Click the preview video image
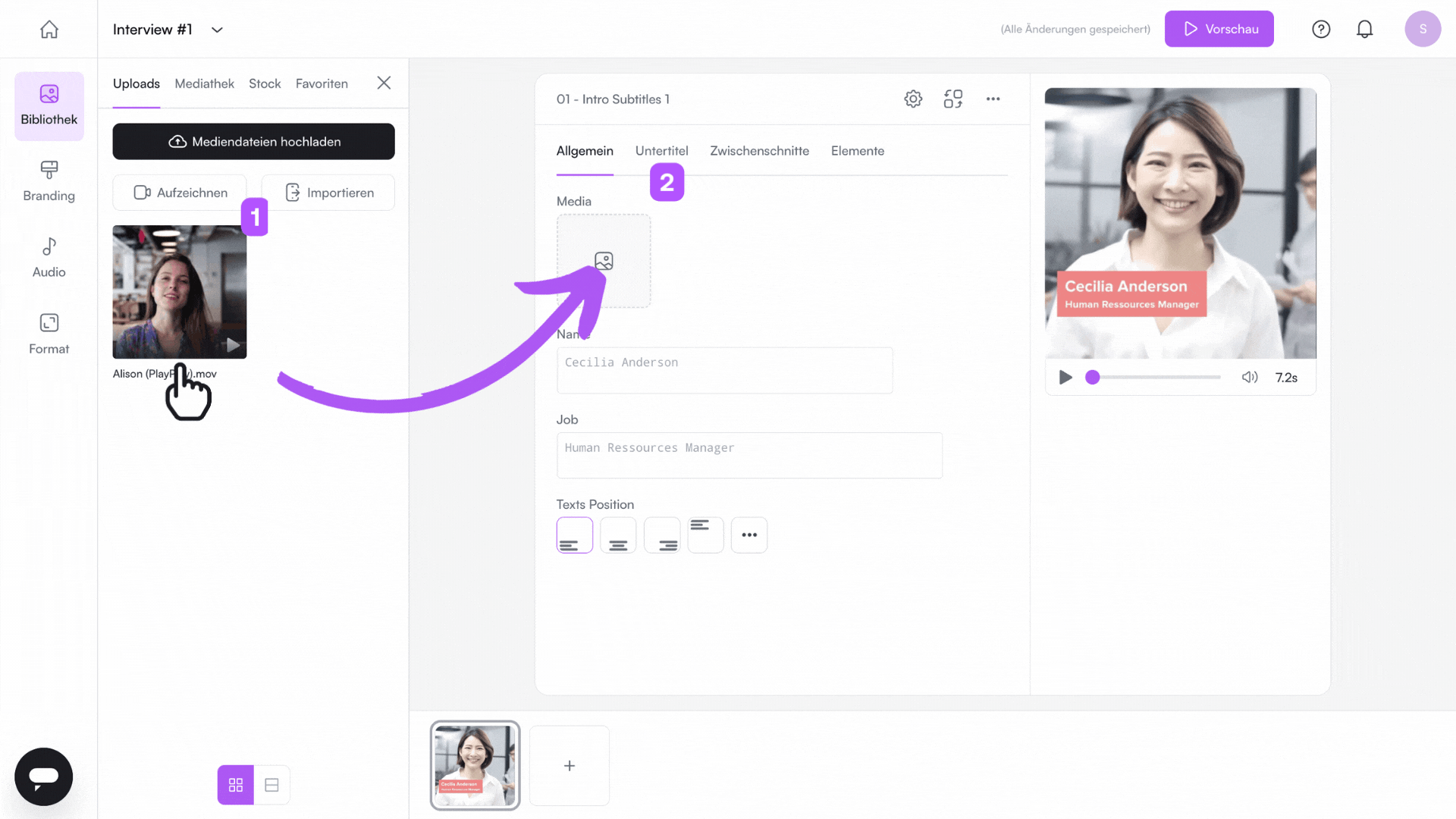The width and height of the screenshot is (1456, 819). tap(1181, 223)
